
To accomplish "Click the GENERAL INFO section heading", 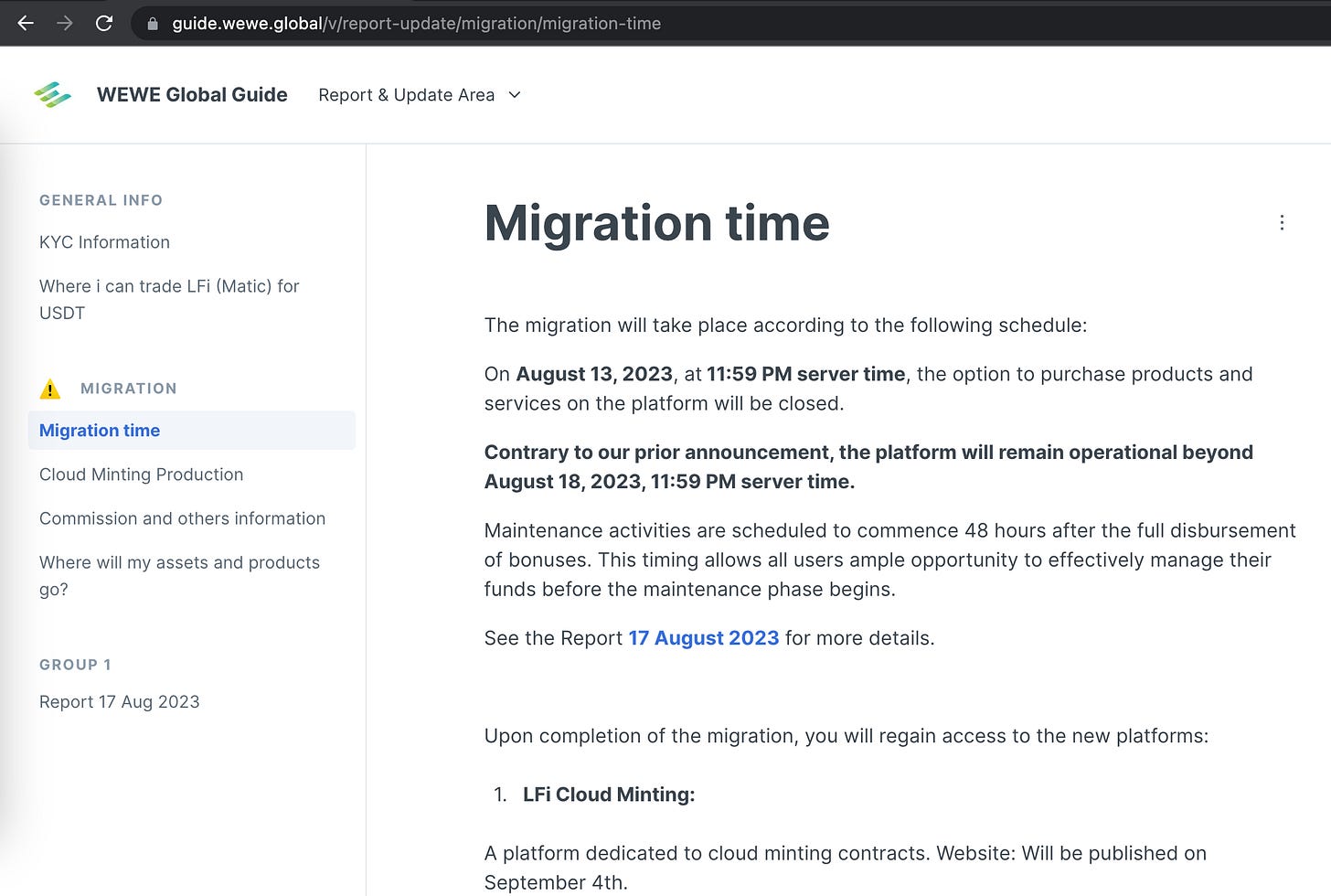I will [101, 200].
